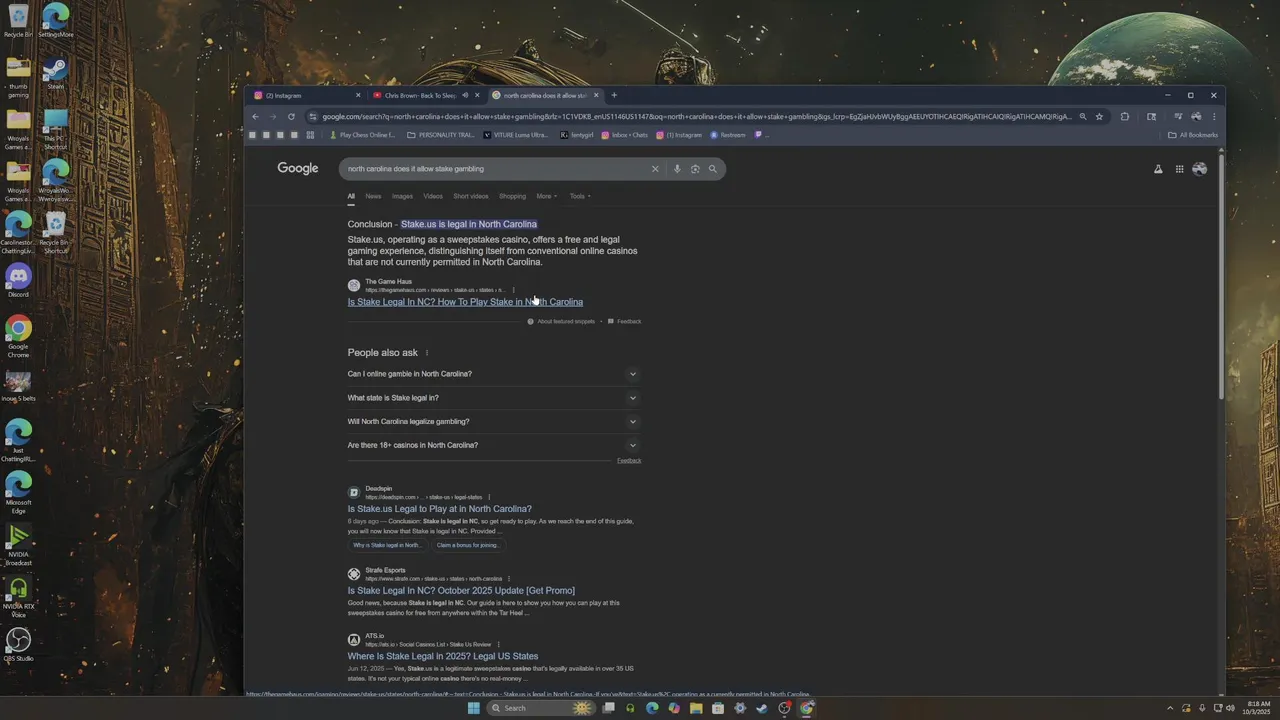
Task: Click the Chrome address bar URL
Action: (x=696, y=116)
